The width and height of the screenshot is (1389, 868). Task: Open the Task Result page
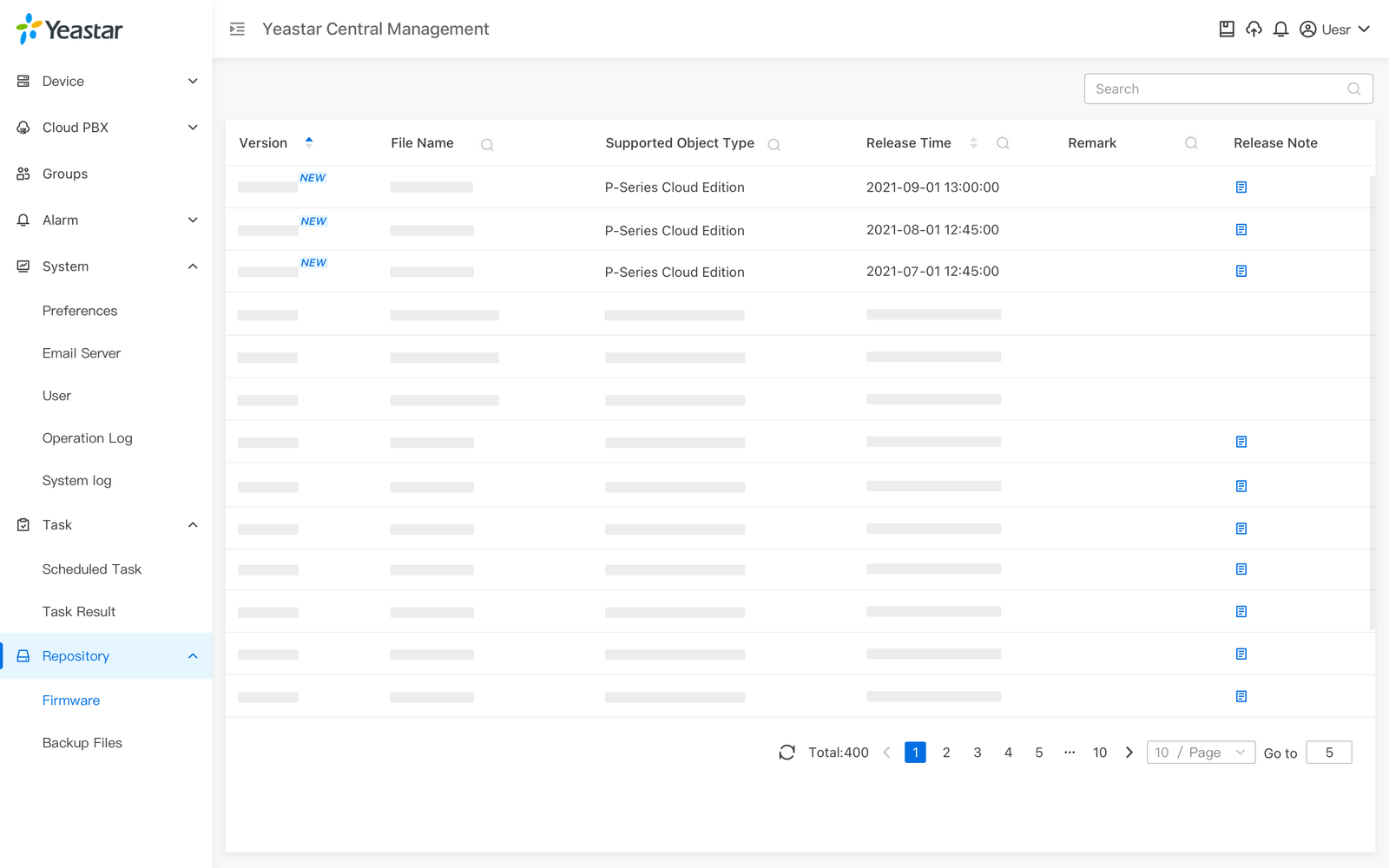[79, 612]
